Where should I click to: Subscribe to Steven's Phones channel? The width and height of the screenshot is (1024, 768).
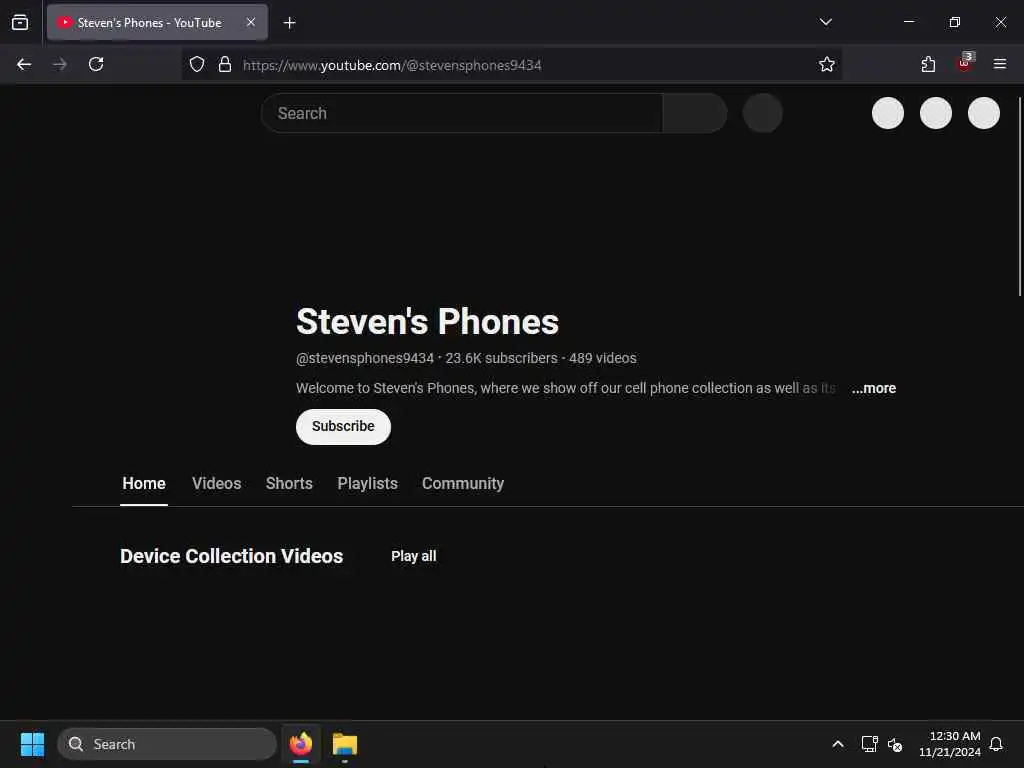343,426
